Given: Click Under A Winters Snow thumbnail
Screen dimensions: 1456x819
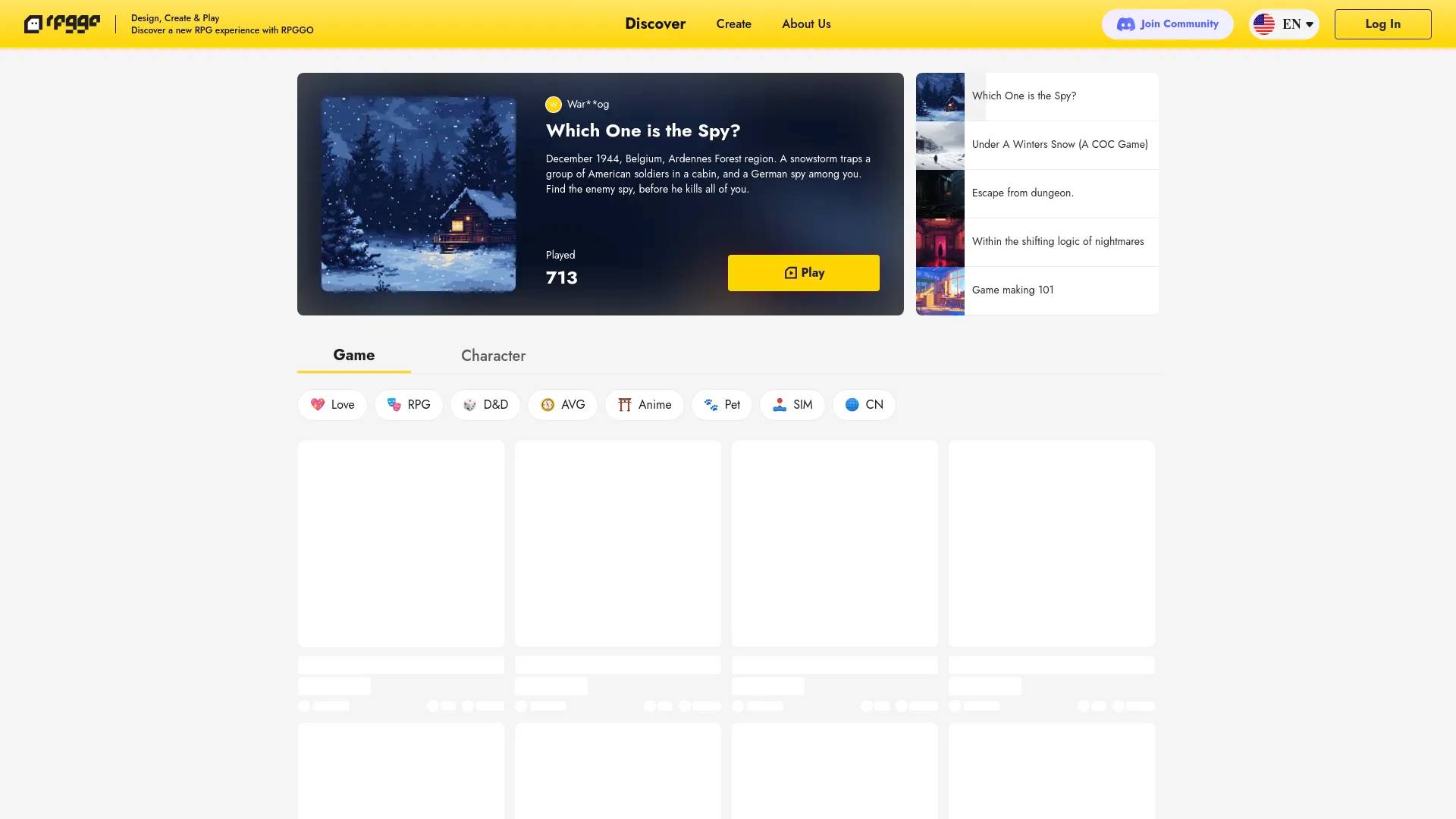Looking at the screenshot, I should [940, 146].
